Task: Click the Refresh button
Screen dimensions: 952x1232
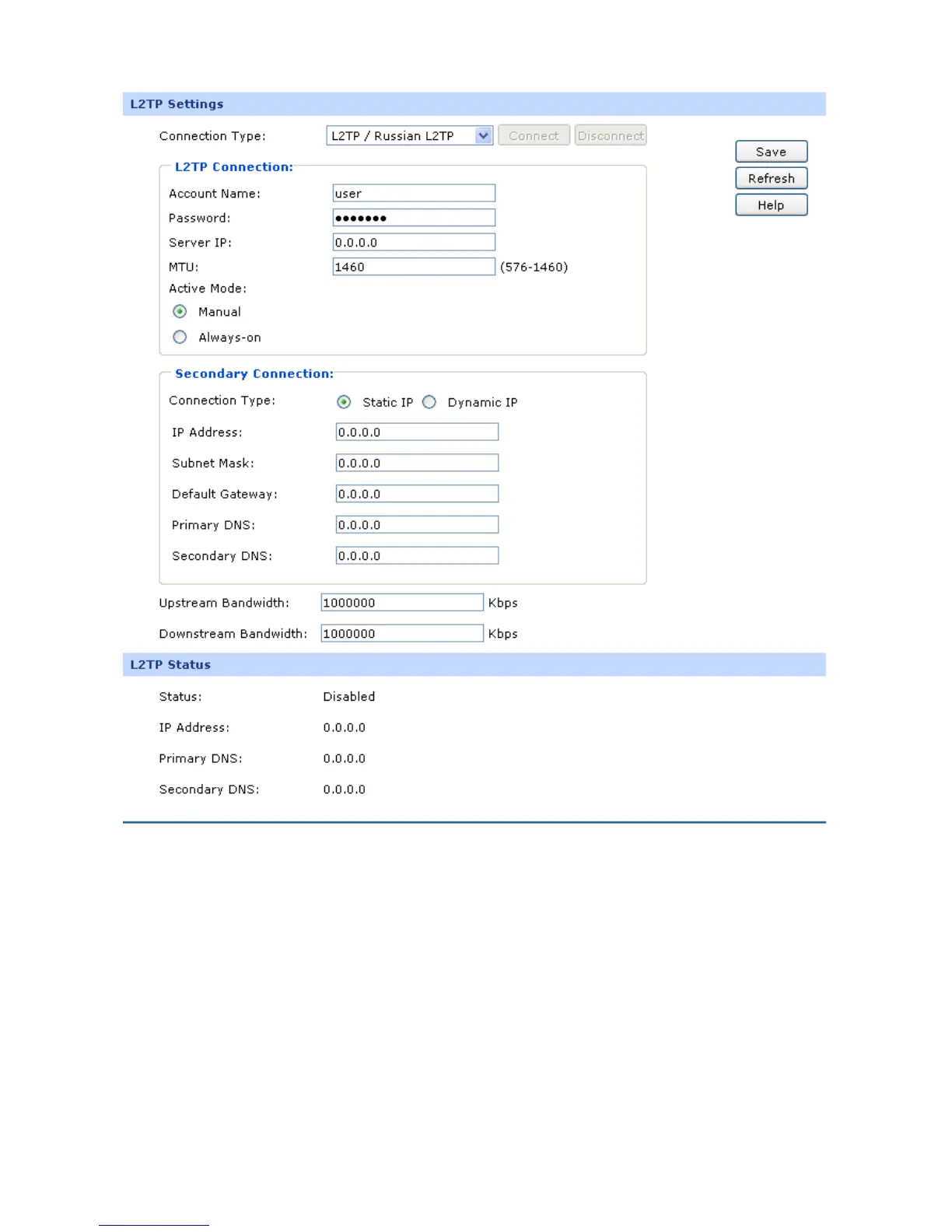Action: (771, 178)
